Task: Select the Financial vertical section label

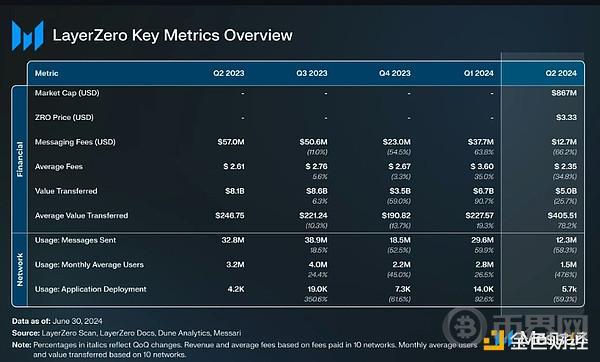Action: (x=20, y=159)
